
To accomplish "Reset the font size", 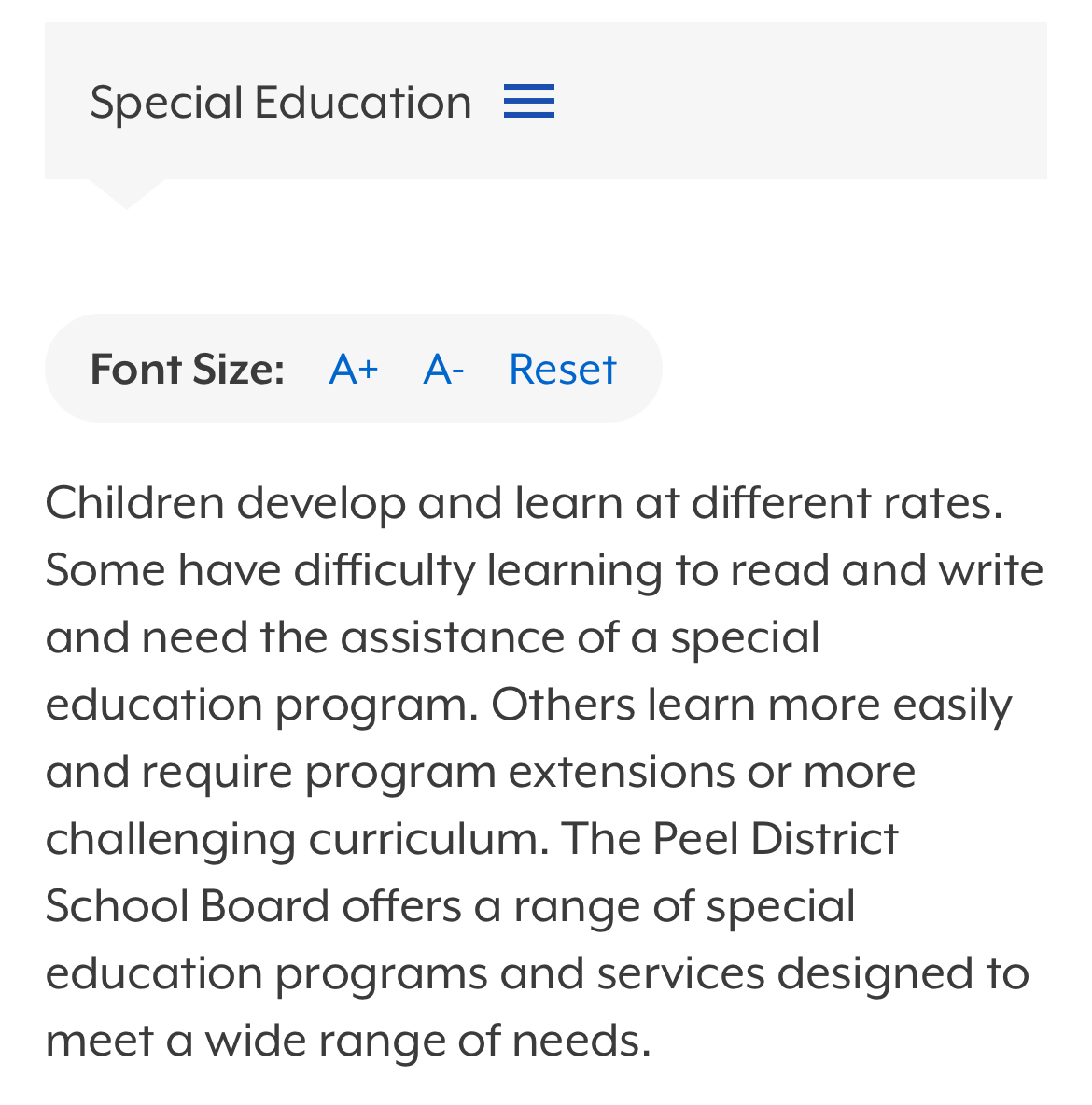I will click(x=563, y=370).
